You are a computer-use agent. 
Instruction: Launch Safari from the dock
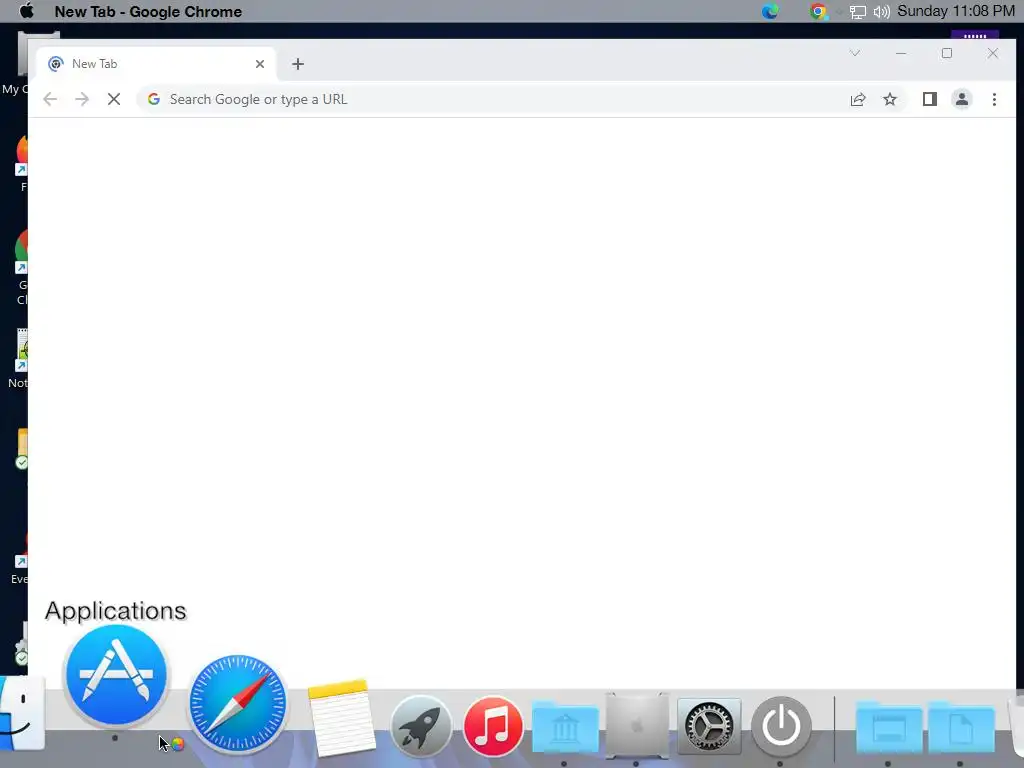point(238,703)
